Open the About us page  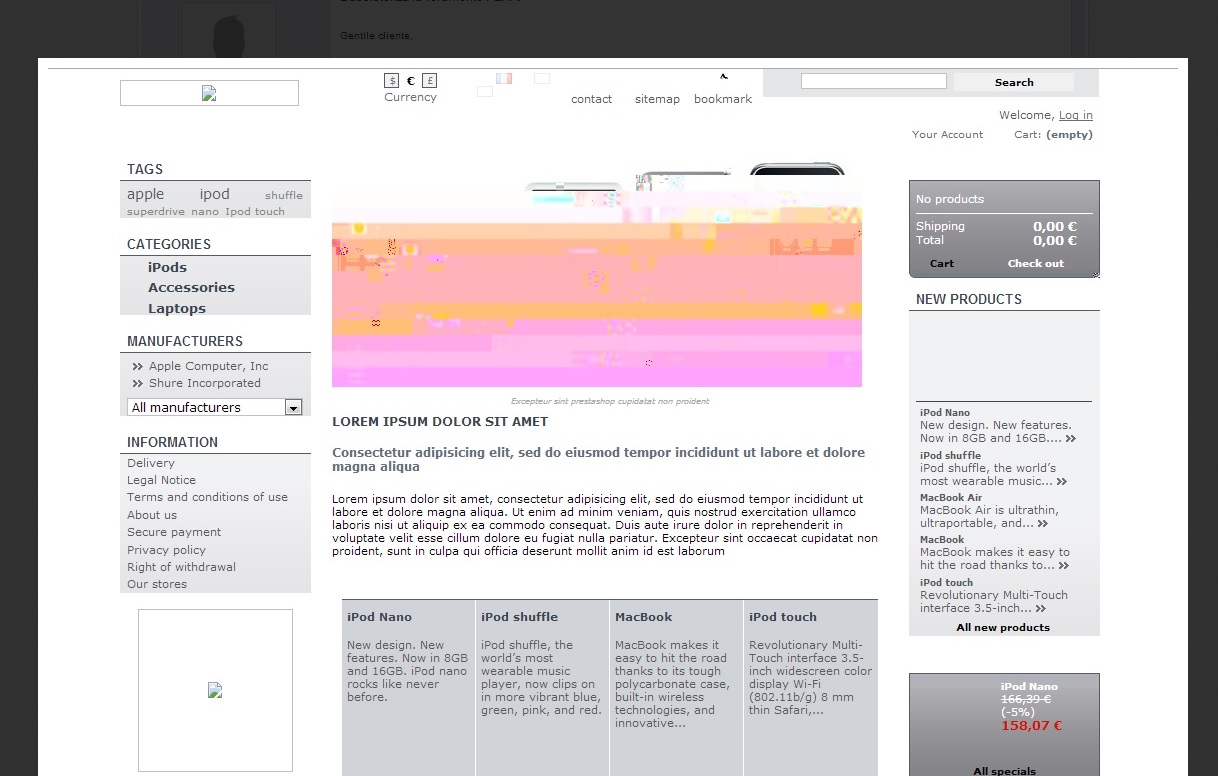pyautogui.click(x=152, y=515)
